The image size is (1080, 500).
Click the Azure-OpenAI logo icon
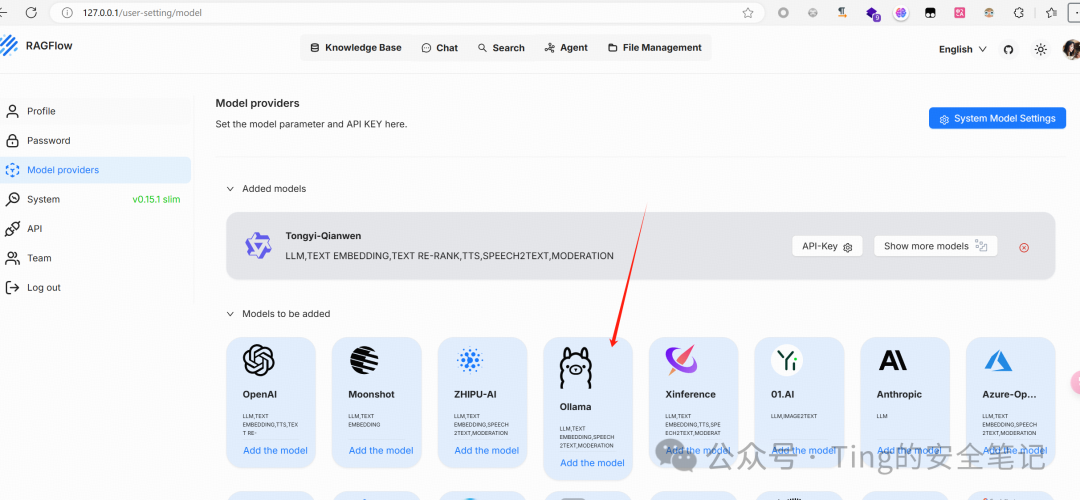click(x=998, y=360)
